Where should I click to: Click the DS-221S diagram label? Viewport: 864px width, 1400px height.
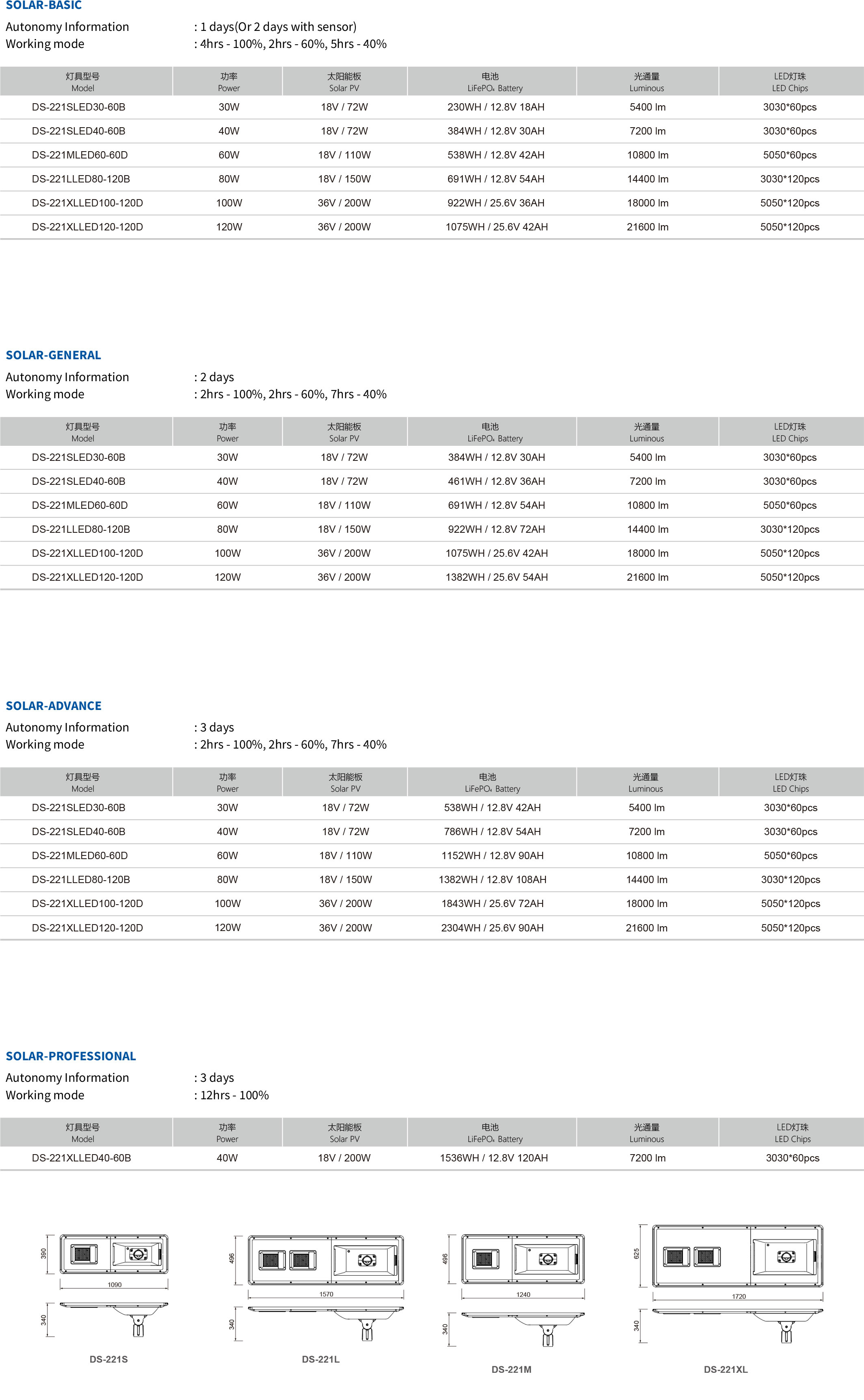tap(108, 1359)
